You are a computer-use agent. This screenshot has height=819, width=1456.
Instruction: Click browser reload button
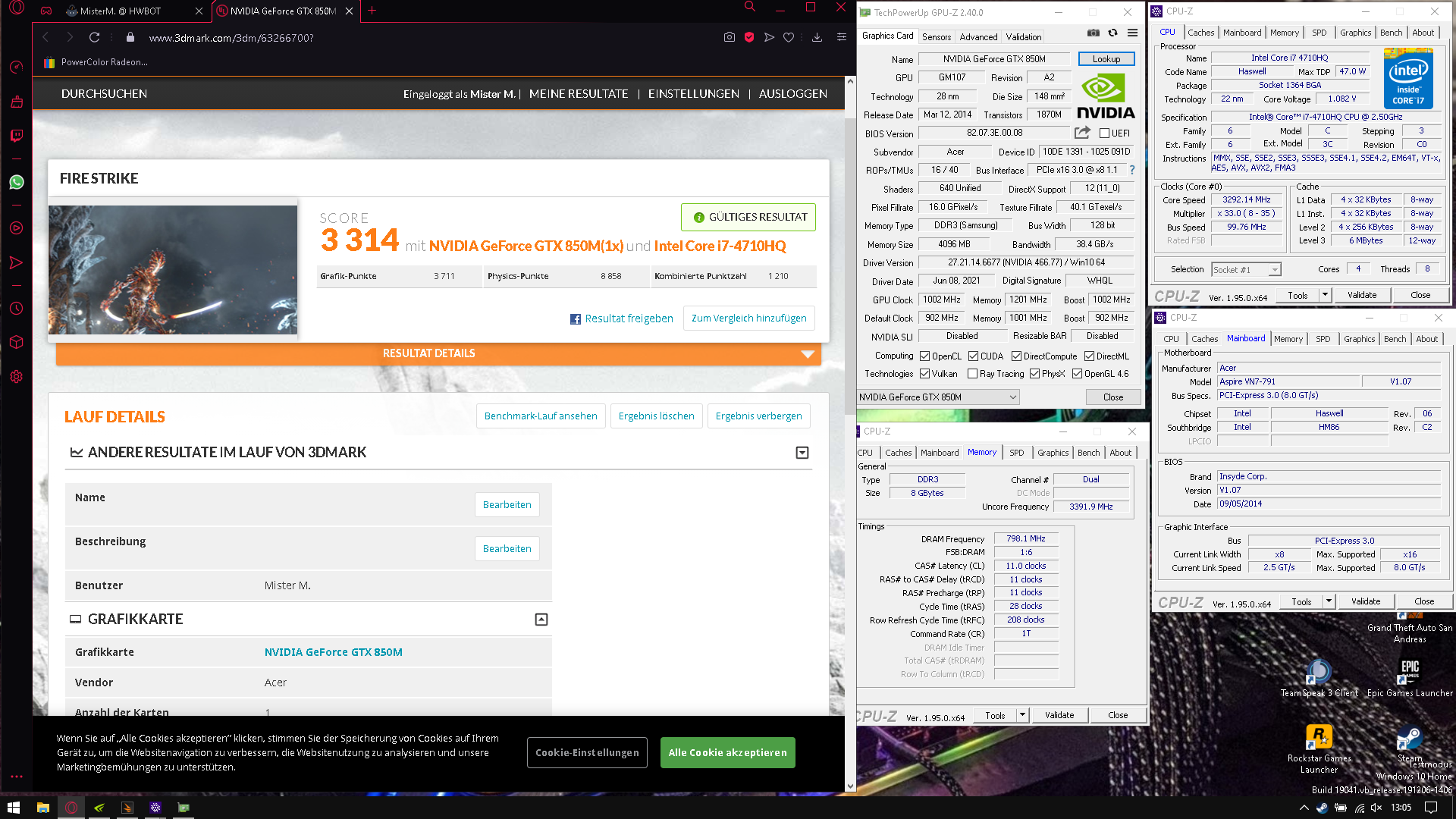pyautogui.click(x=94, y=37)
